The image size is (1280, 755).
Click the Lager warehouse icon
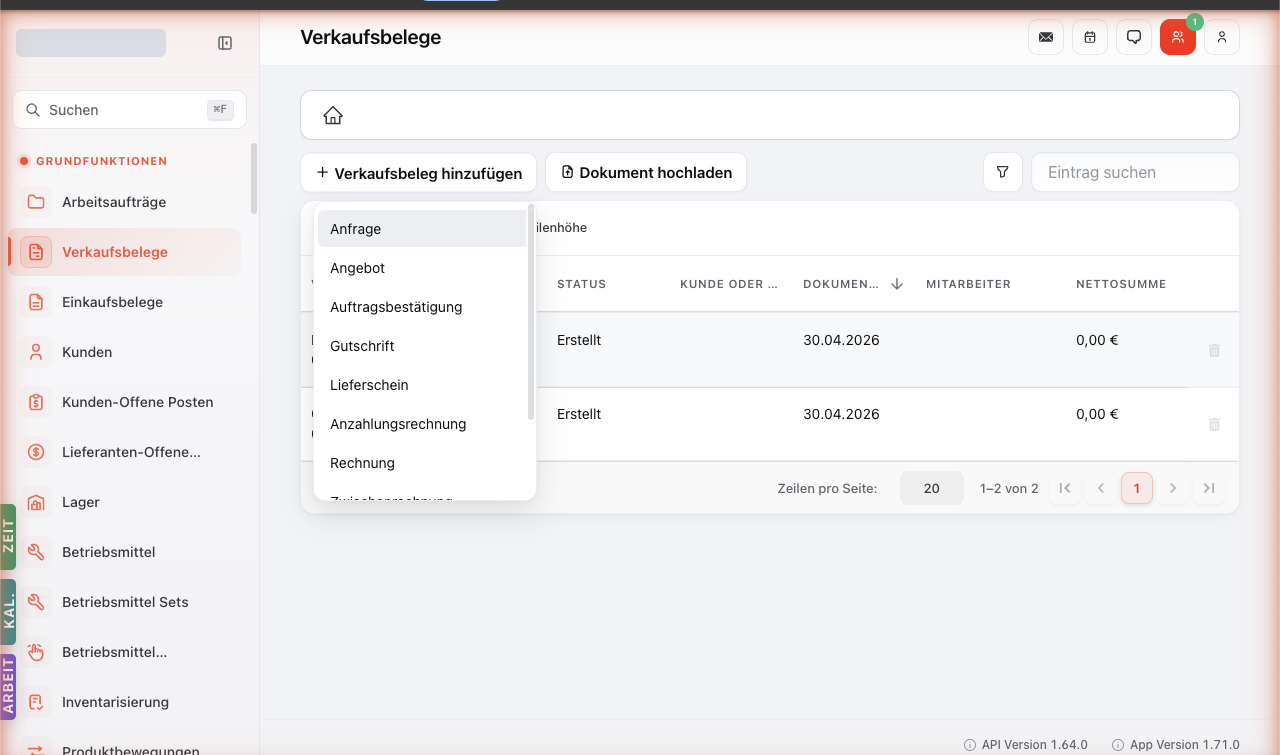click(x=36, y=502)
